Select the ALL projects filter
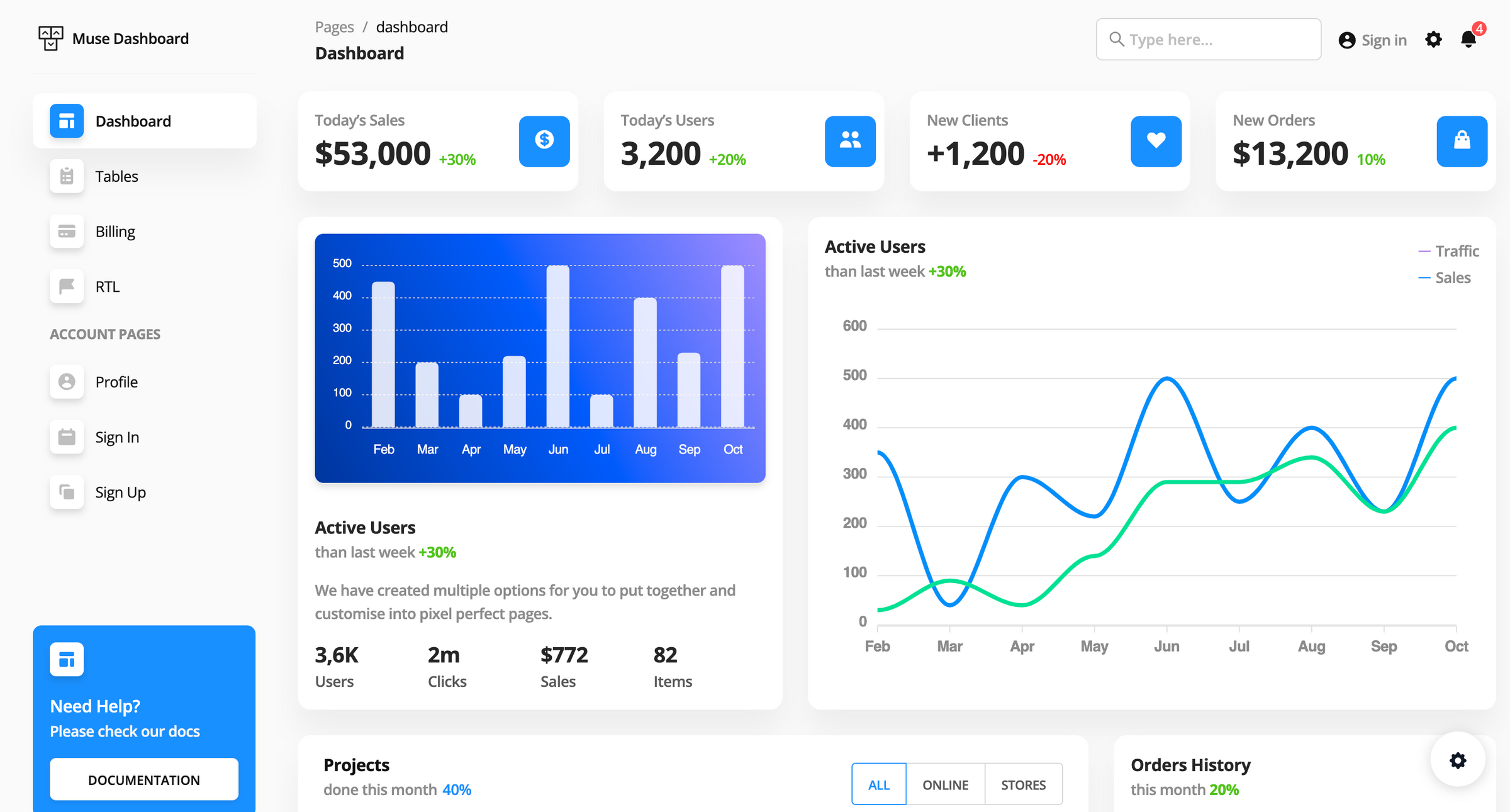The width and height of the screenshot is (1510, 812). (x=879, y=784)
